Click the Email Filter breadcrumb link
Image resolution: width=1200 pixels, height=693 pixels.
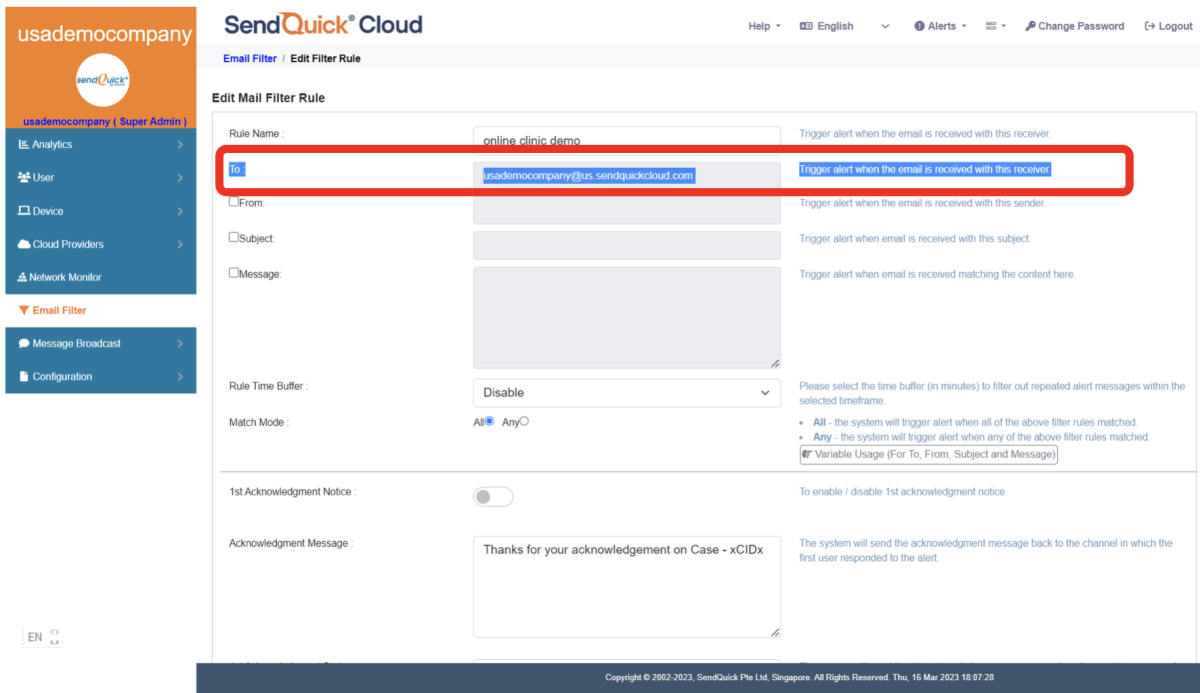tap(249, 58)
